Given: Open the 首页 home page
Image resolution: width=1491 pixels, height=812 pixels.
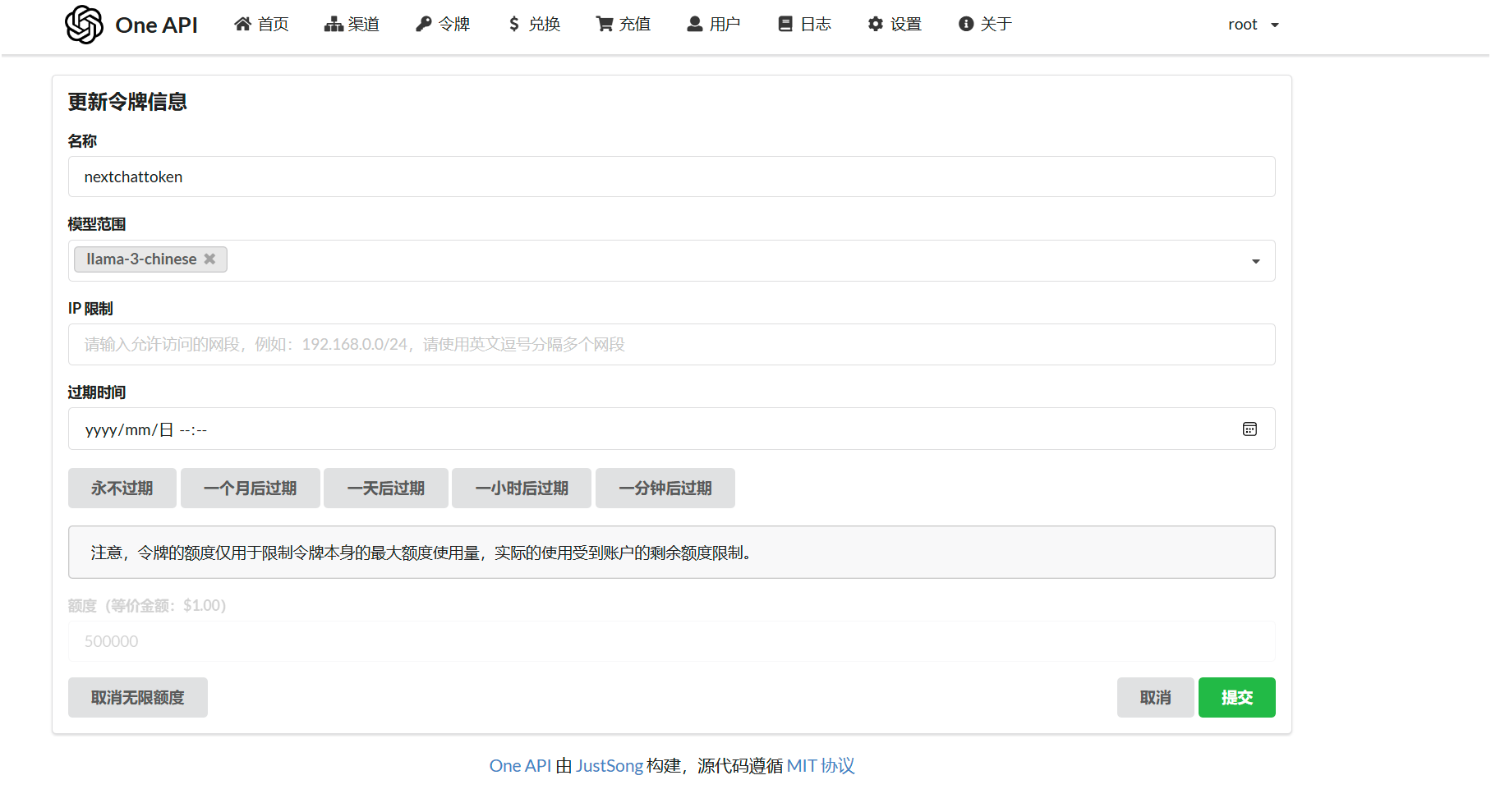Looking at the screenshot, I should click(x=261, y=25).
